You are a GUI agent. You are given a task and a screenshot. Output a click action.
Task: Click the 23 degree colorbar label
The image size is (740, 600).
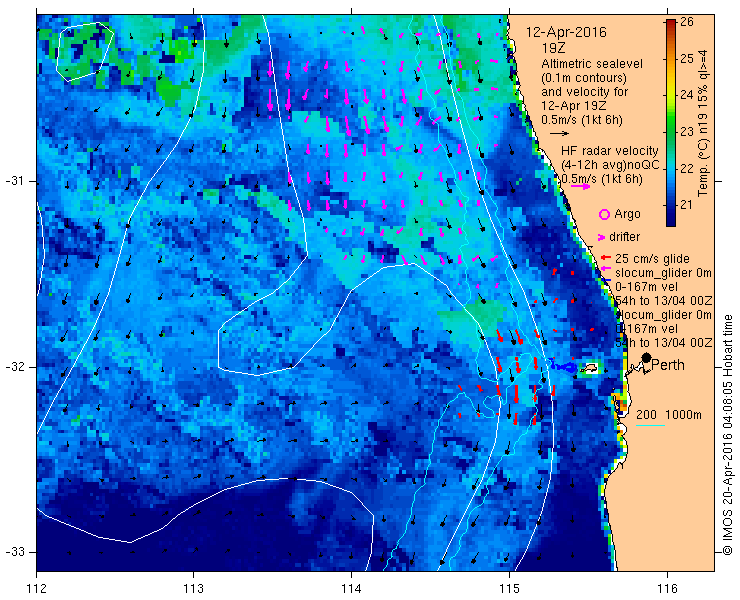(x=687, y=132)
